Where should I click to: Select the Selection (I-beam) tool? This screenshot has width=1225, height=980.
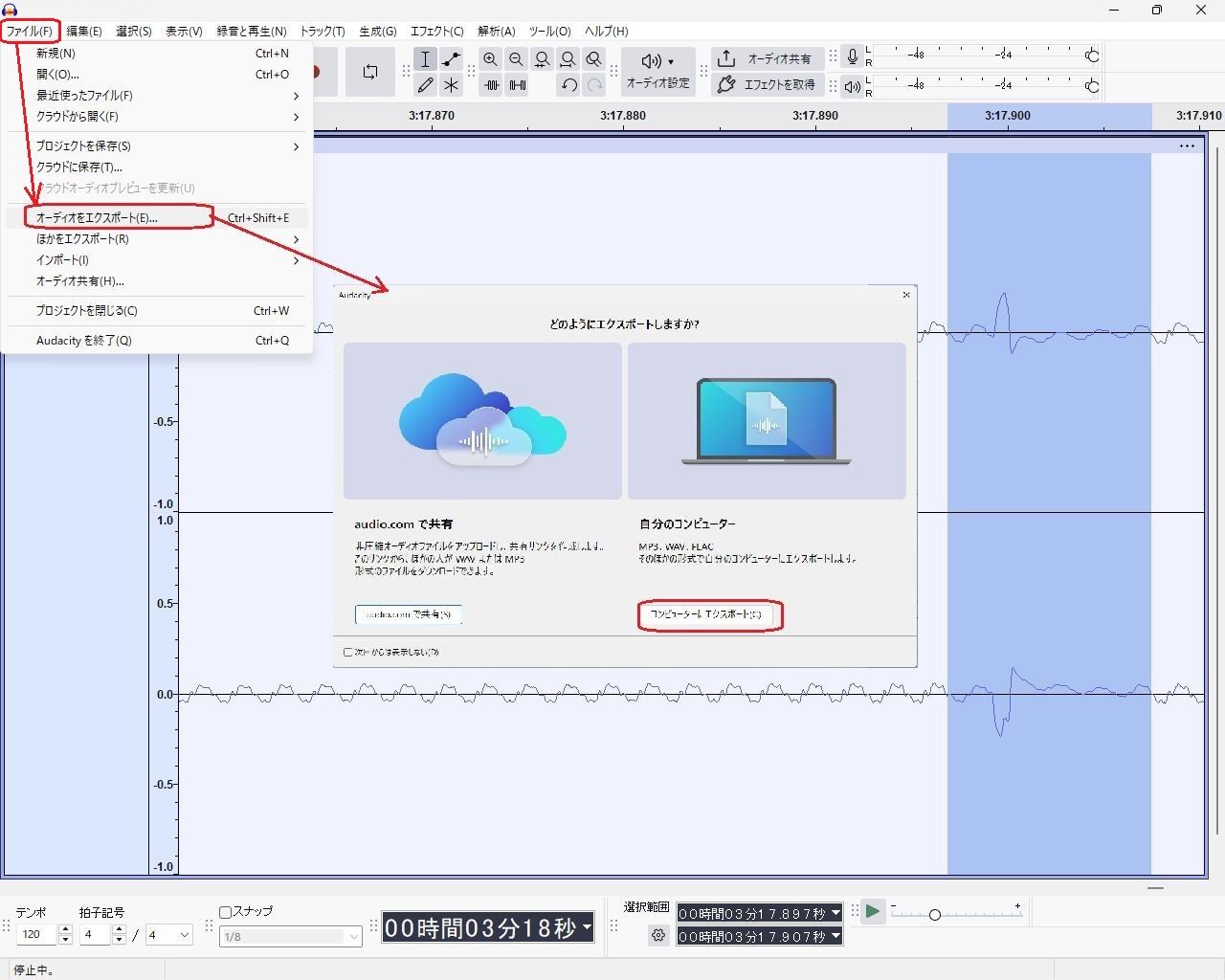coord(426,59)
